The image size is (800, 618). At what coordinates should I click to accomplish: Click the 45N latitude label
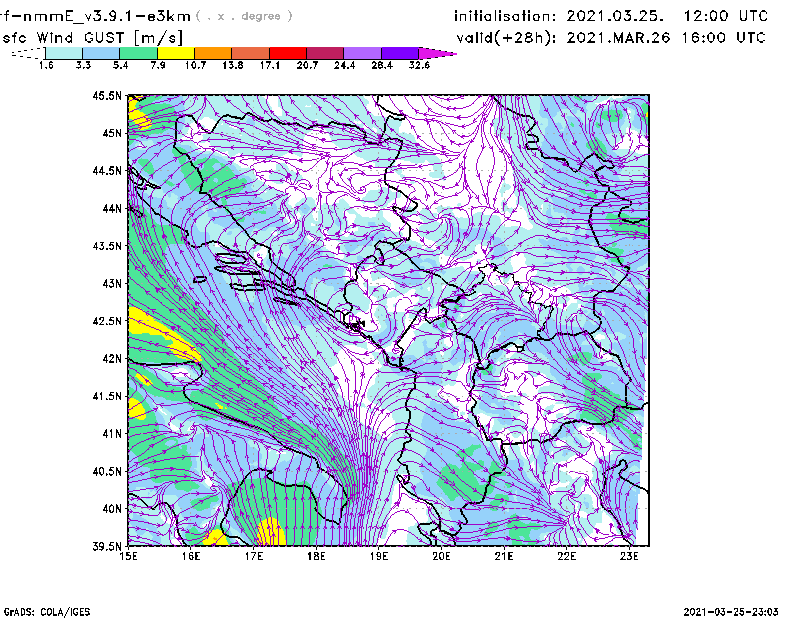point(112,133)
